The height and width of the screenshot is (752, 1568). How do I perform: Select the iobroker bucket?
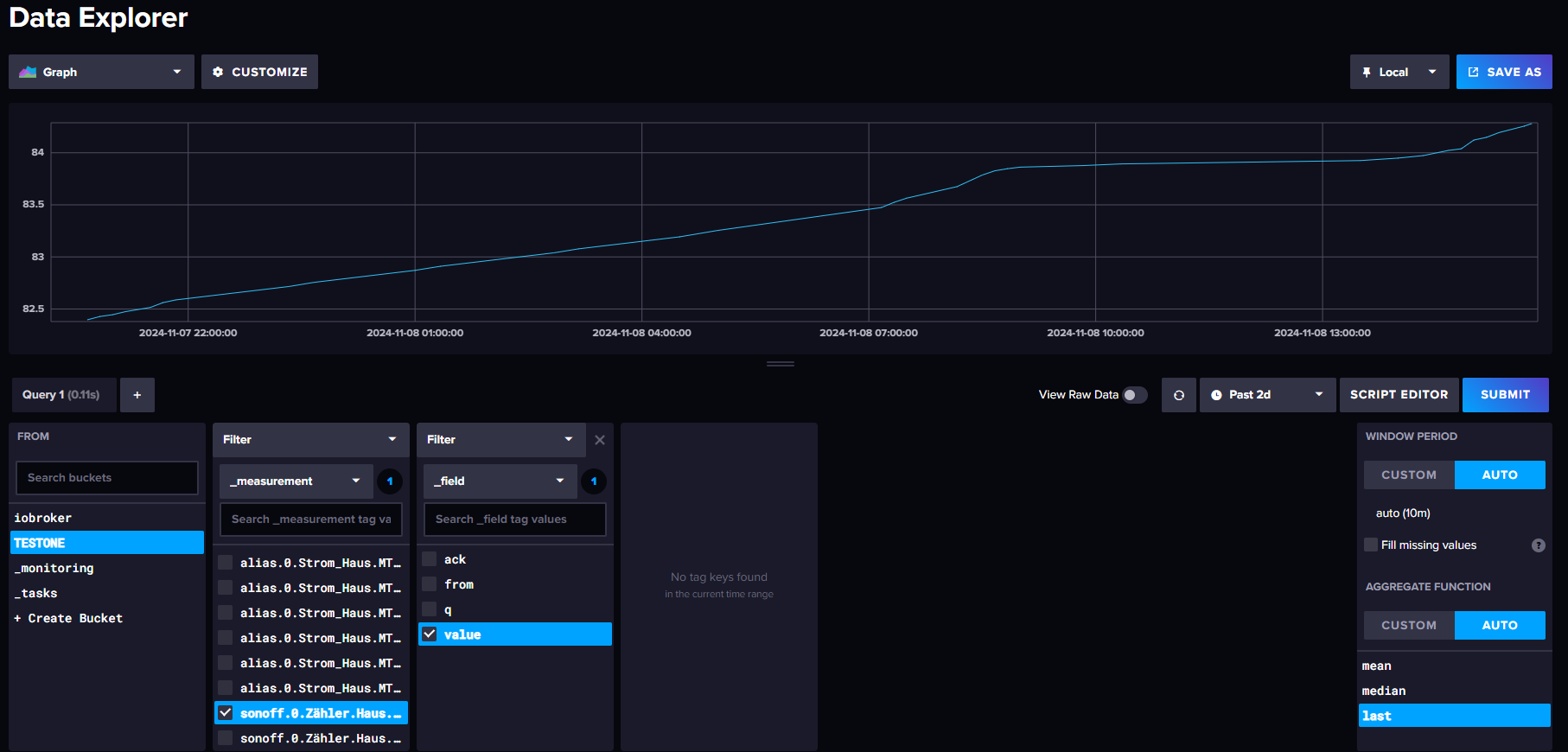[107, 518]
